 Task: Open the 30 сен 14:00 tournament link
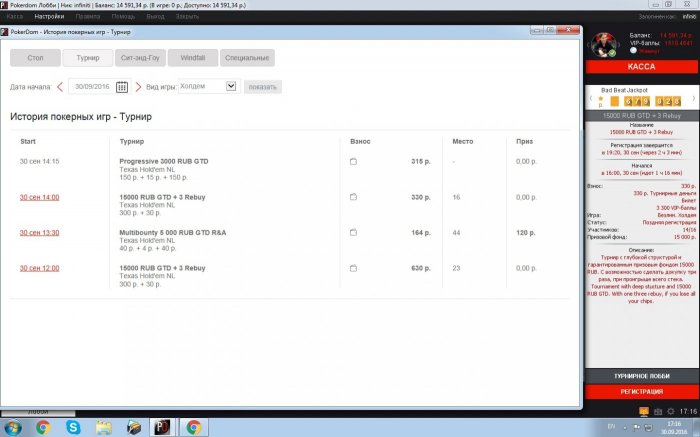click(39, 197)
